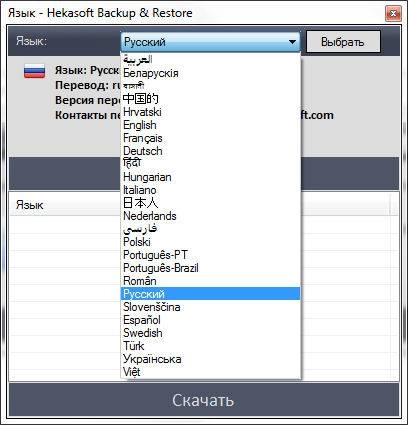408x425 pixels.
Task: Select Português-Brazil in the list
Action: pyautogui.click(x=211, y=268)
